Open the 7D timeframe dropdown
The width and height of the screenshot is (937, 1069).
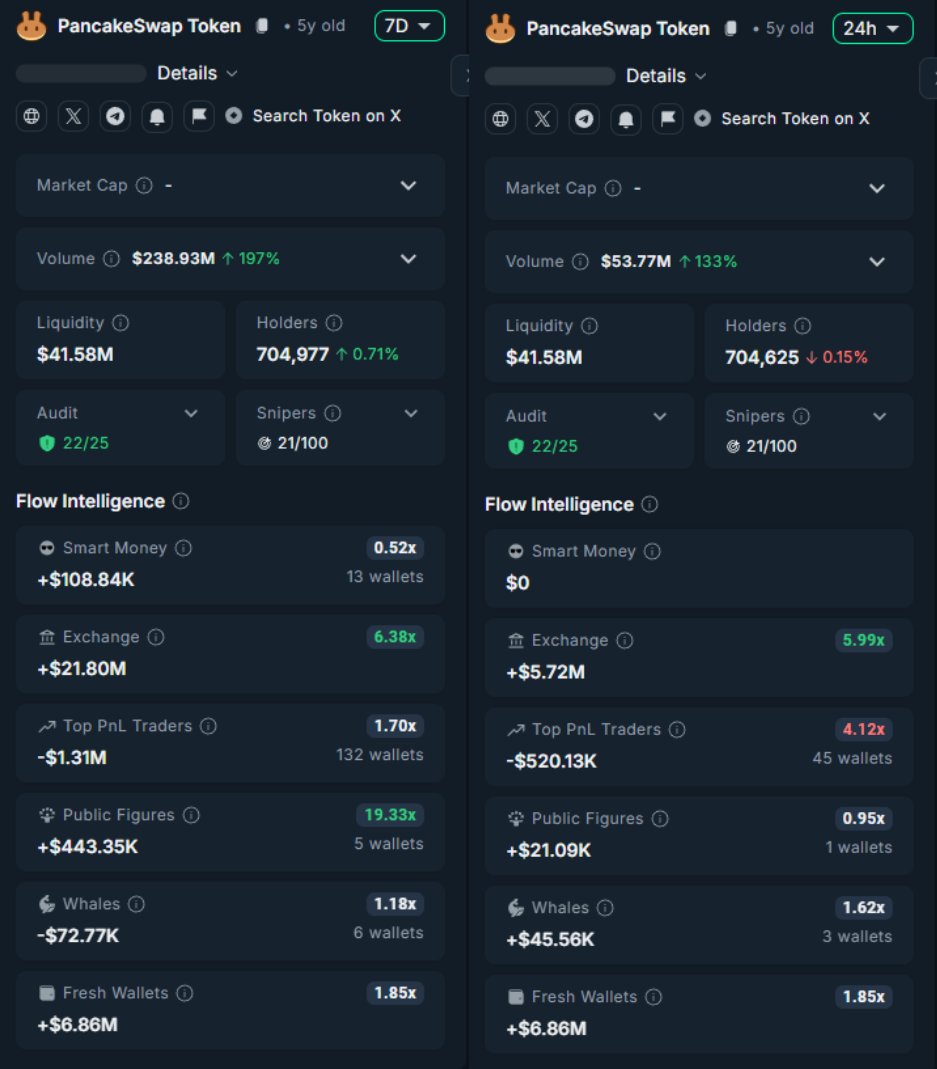[x=408, y=27]
